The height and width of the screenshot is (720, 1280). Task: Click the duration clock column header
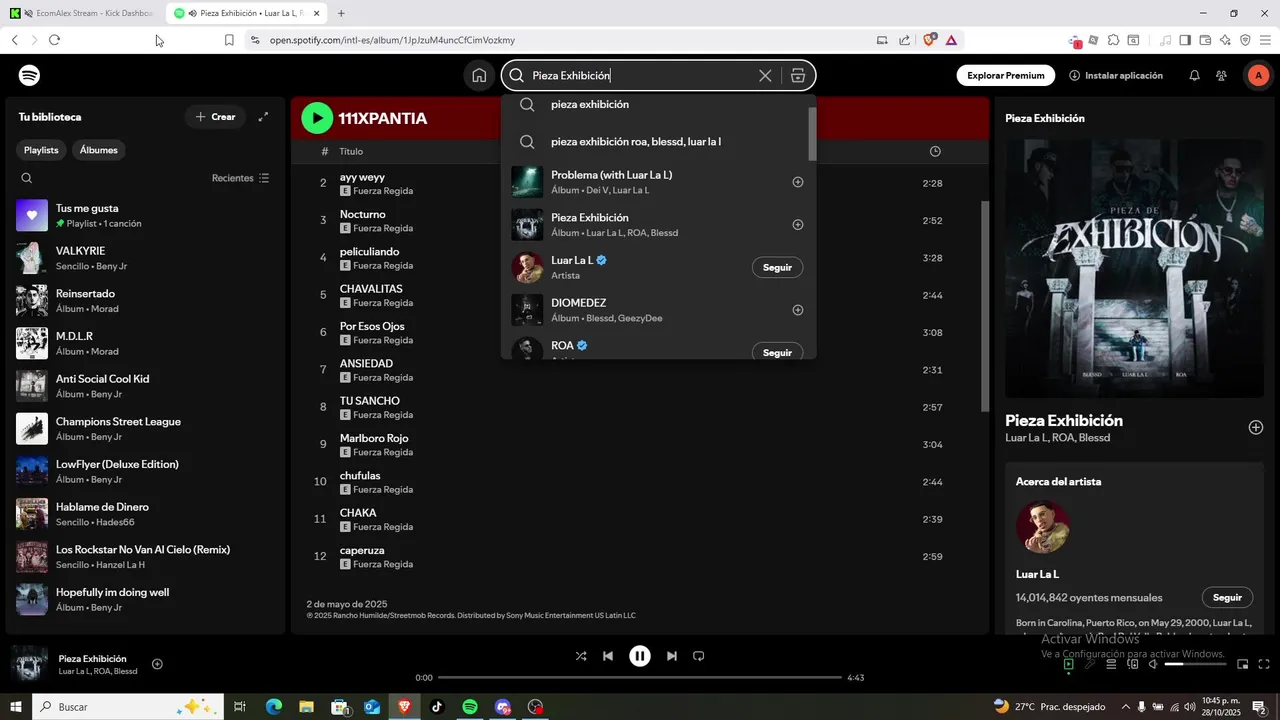tap(935, 151)
